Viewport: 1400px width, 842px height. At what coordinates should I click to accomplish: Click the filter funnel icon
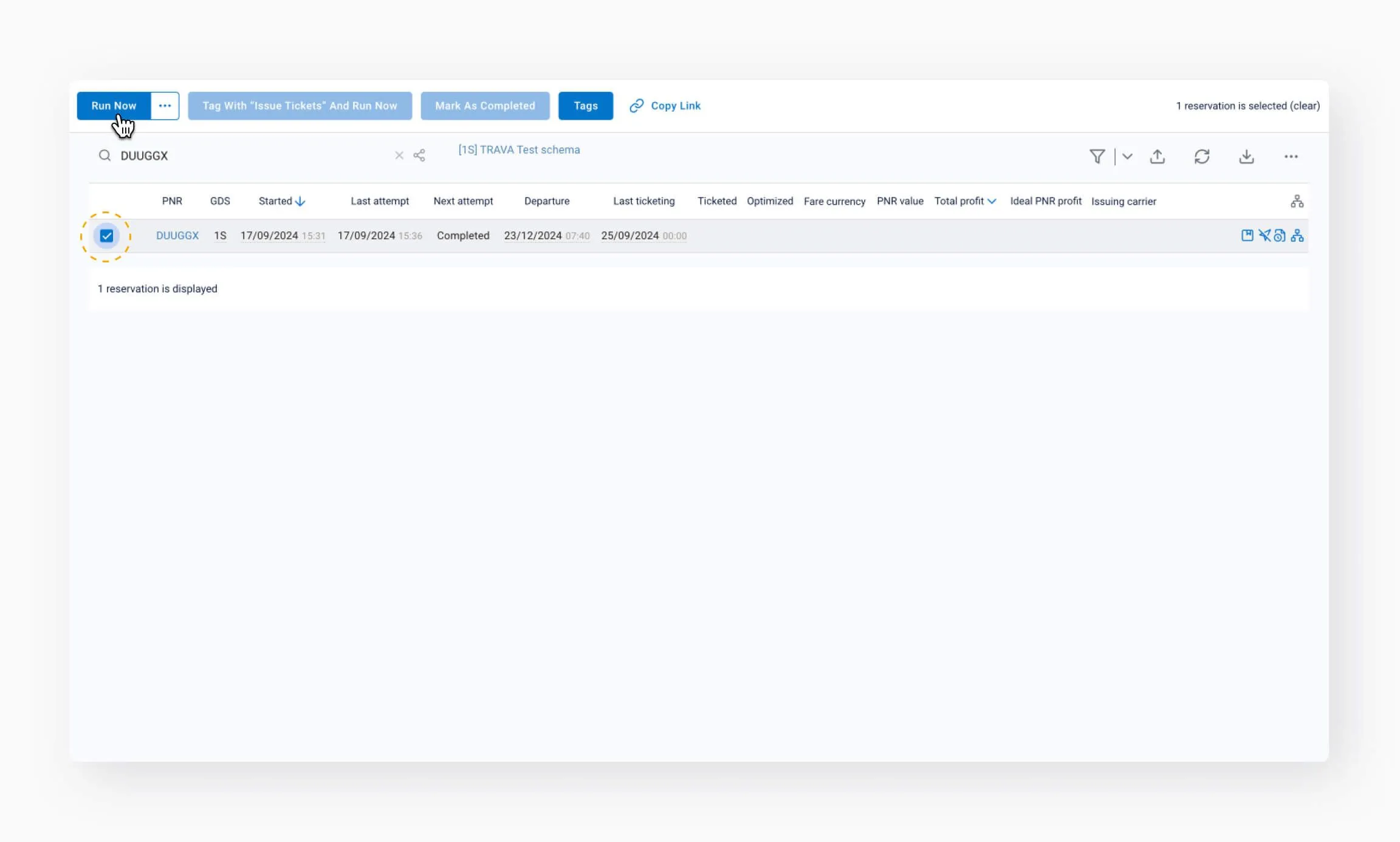point(1097,157)
